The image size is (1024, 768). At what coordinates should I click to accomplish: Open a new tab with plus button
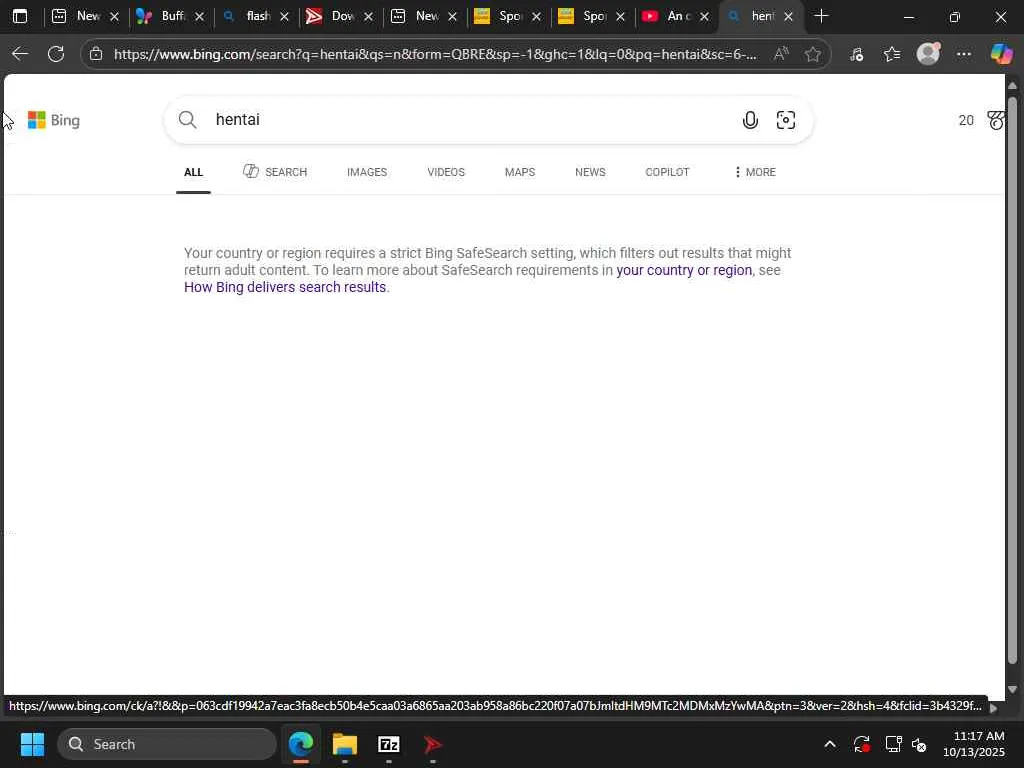click(822, 16)
